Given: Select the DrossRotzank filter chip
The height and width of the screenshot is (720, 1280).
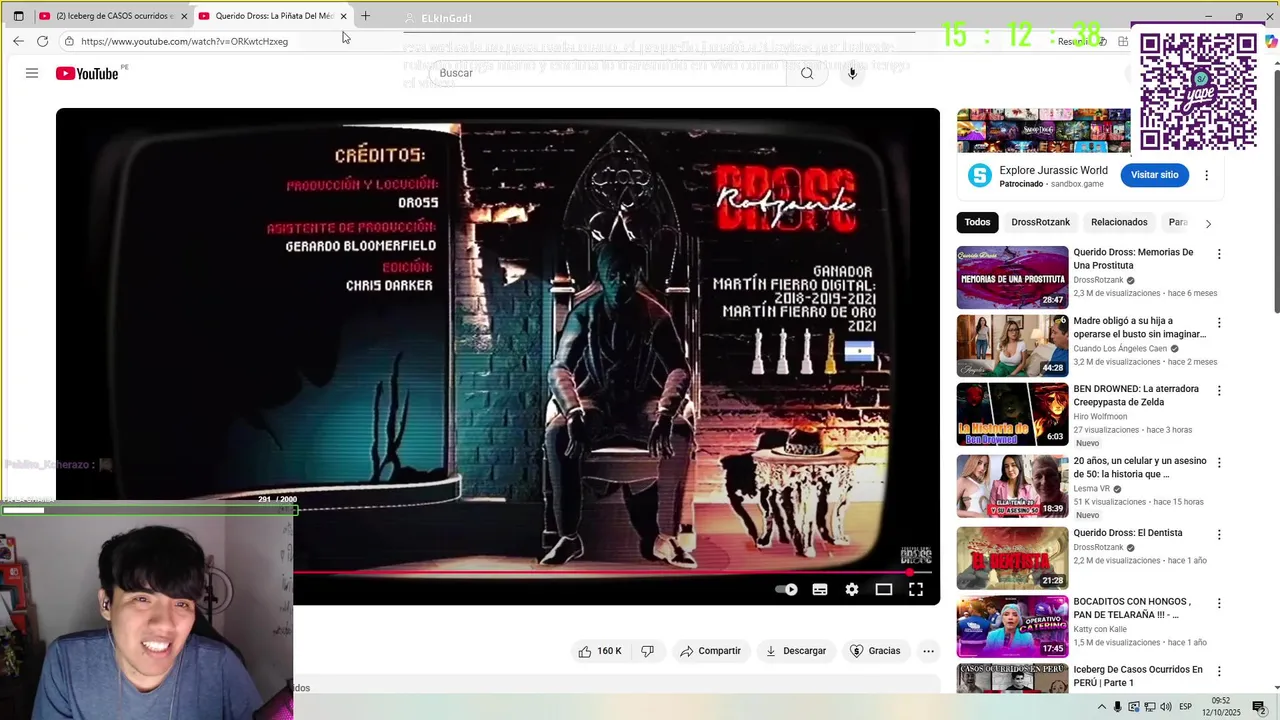Looking at the screenshot, I should [1040, 222].
